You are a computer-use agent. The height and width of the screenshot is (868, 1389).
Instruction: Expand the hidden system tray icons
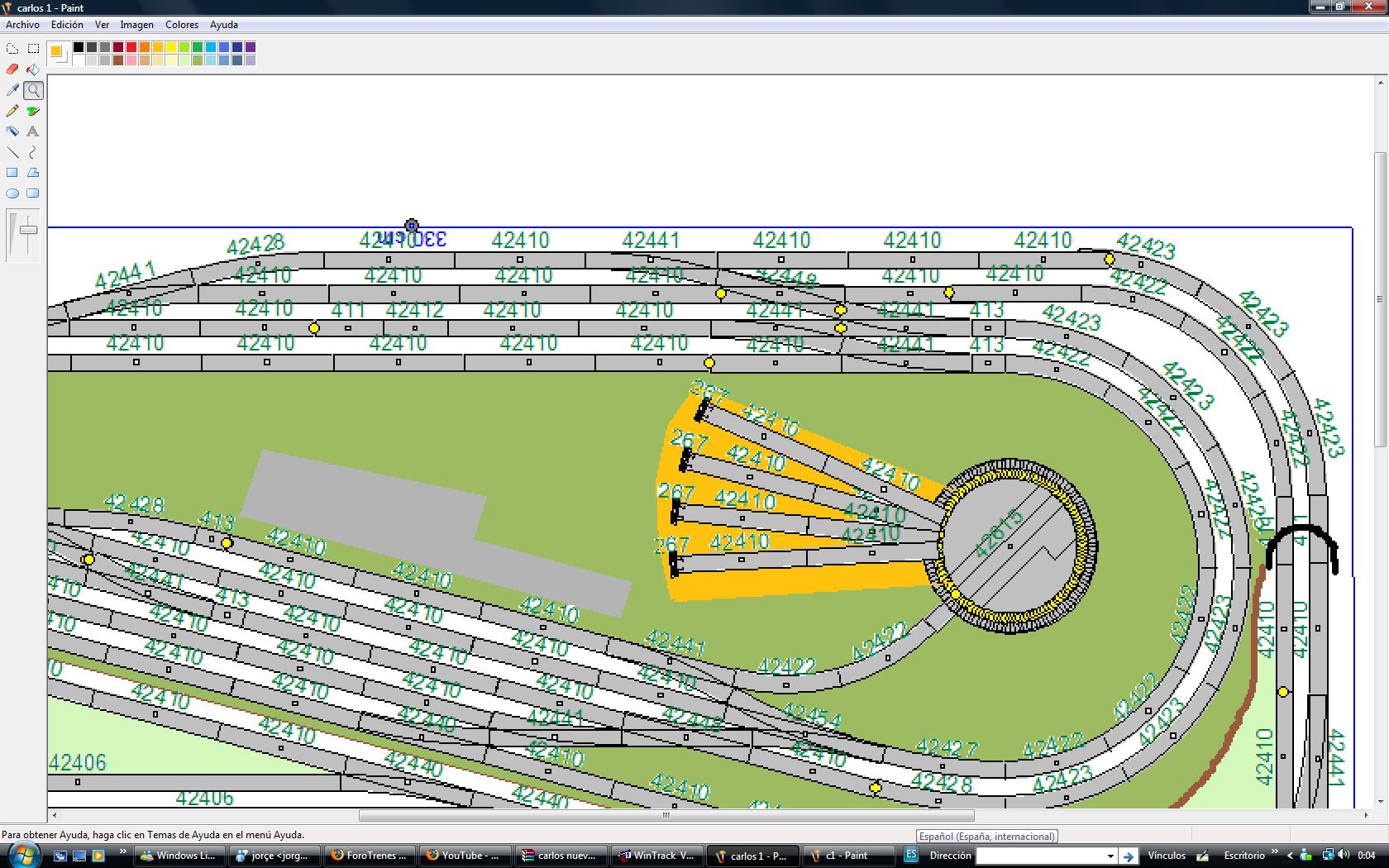(x=1290, y=856)
